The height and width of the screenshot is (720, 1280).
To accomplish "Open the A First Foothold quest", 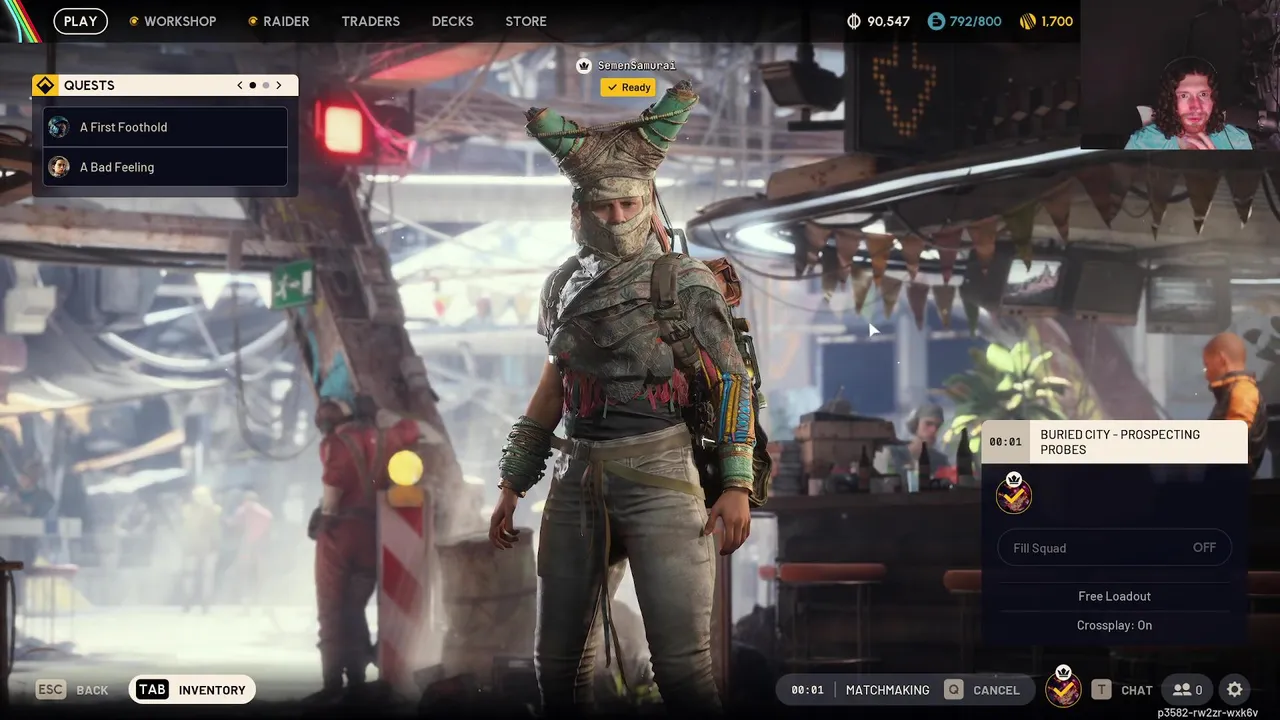I will coord(166,127).
